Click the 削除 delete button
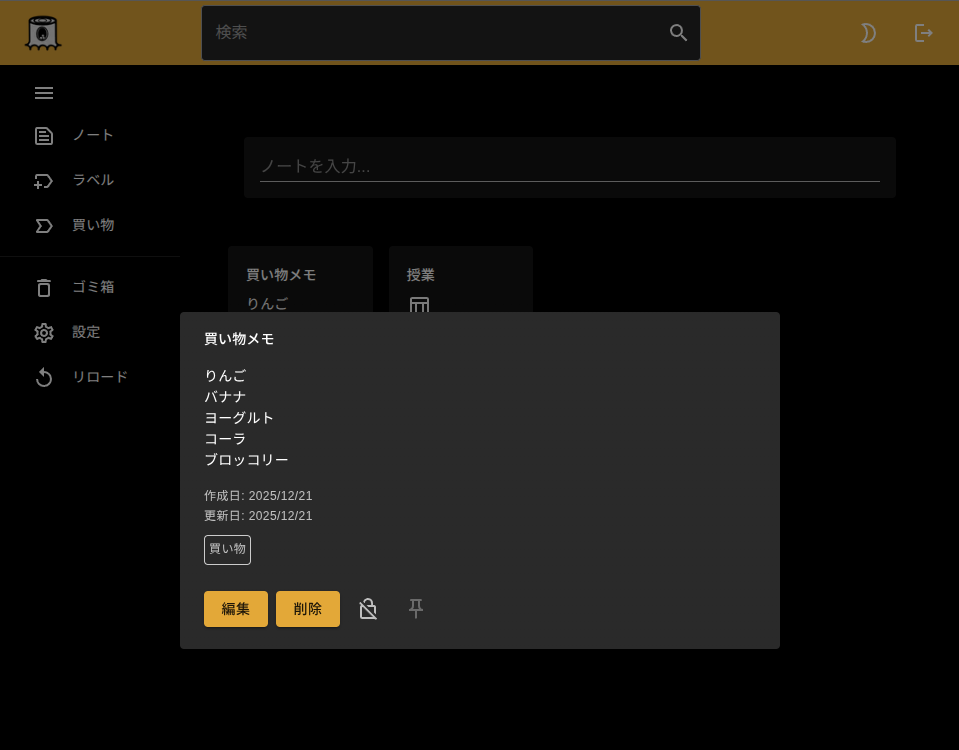This screenshot has height=750, width=959. (308, 609)
